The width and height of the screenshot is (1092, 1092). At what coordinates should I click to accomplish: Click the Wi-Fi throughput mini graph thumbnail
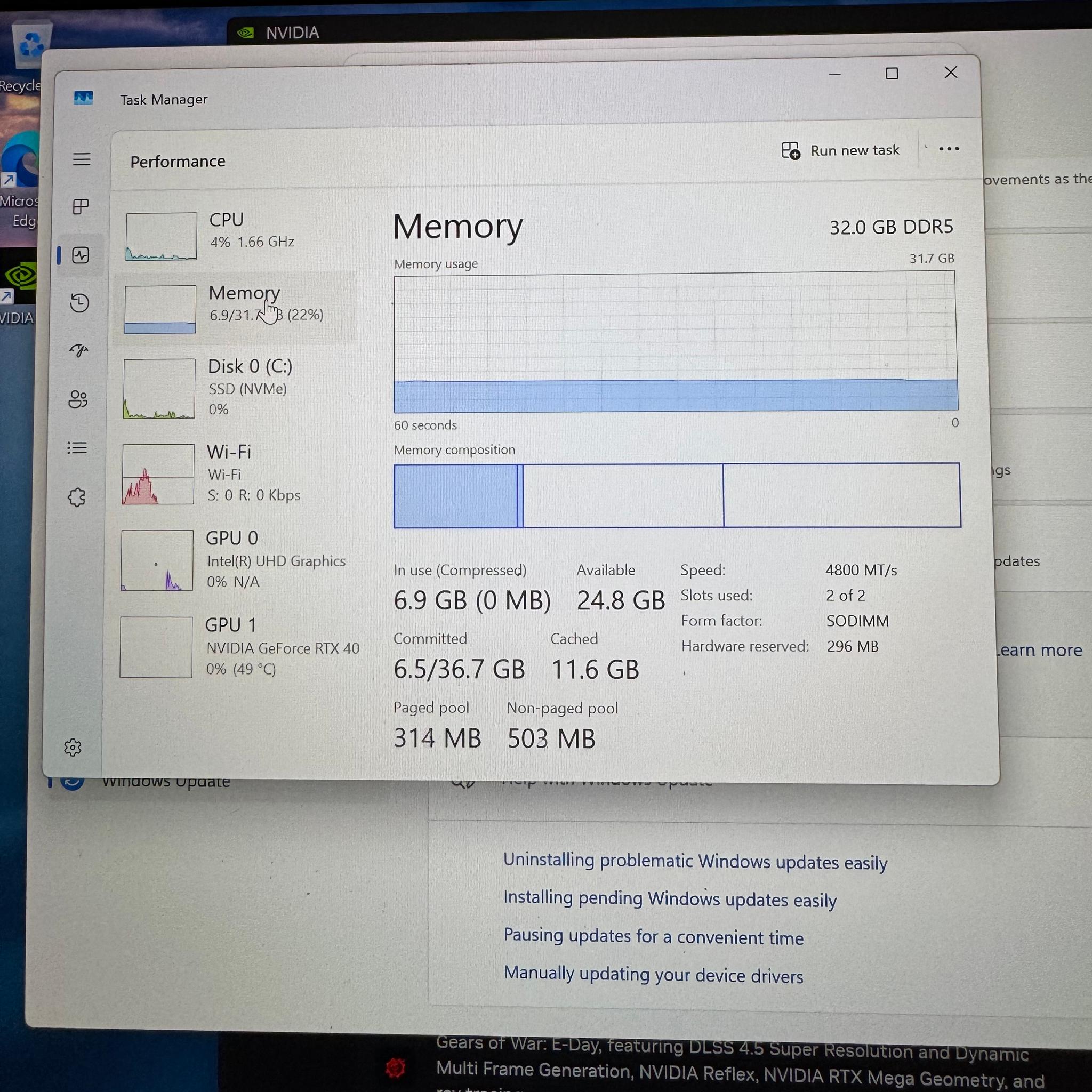click(158, 474)
